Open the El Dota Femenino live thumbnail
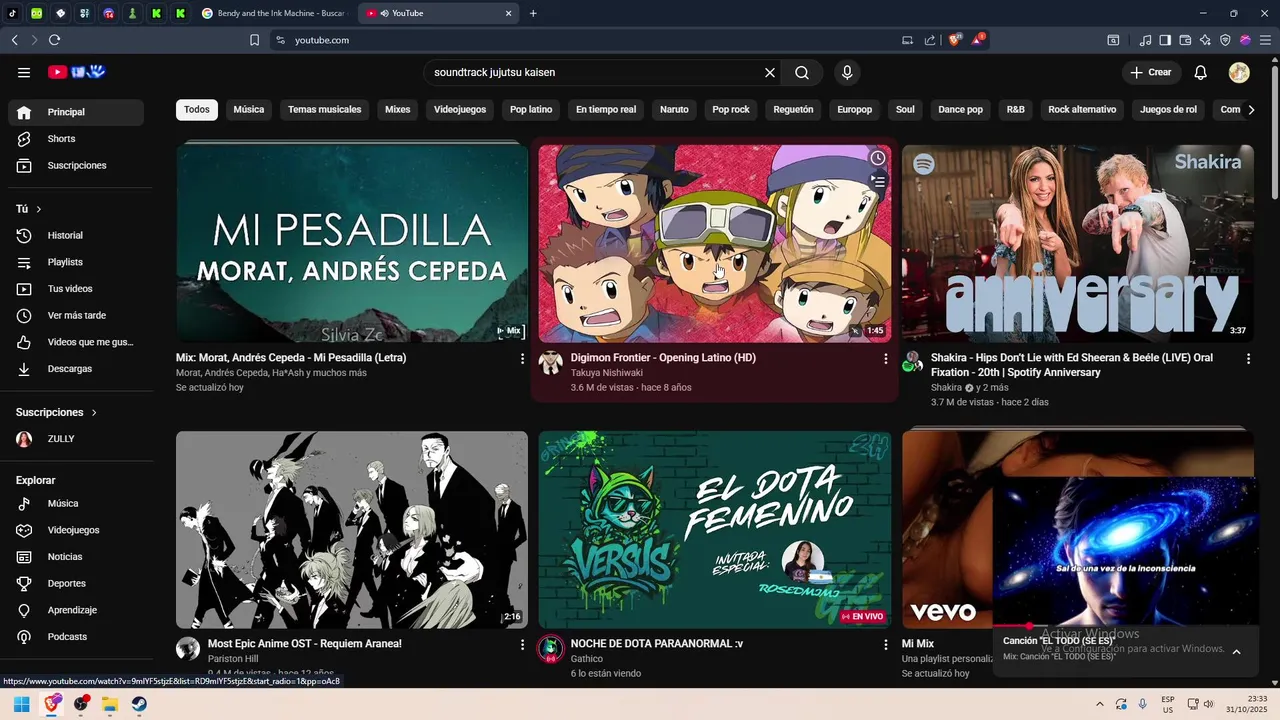The width and height of the screenshot is (1280, 720). point(715,530)
